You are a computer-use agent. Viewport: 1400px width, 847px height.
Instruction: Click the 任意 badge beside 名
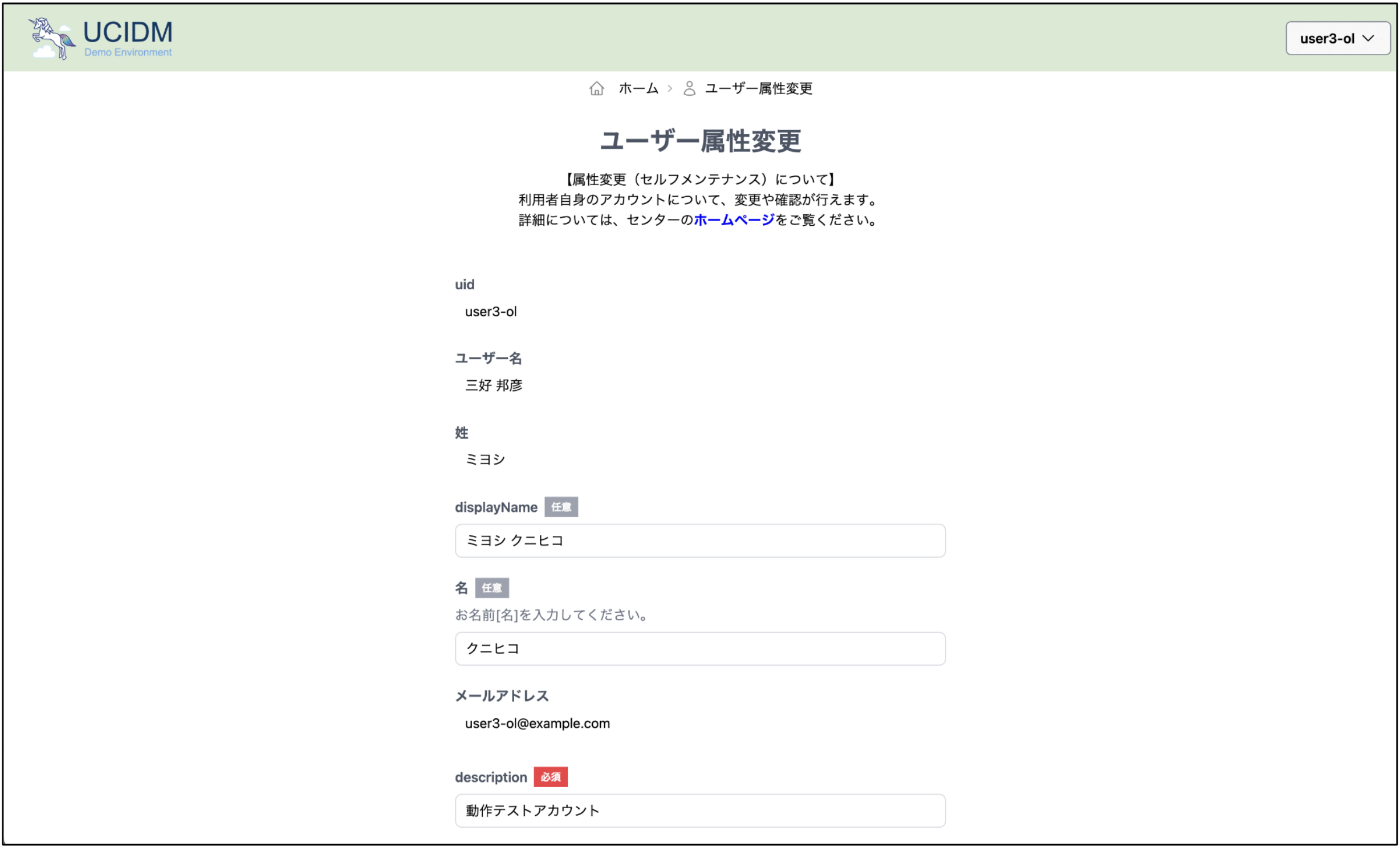(x=492, y=588)
